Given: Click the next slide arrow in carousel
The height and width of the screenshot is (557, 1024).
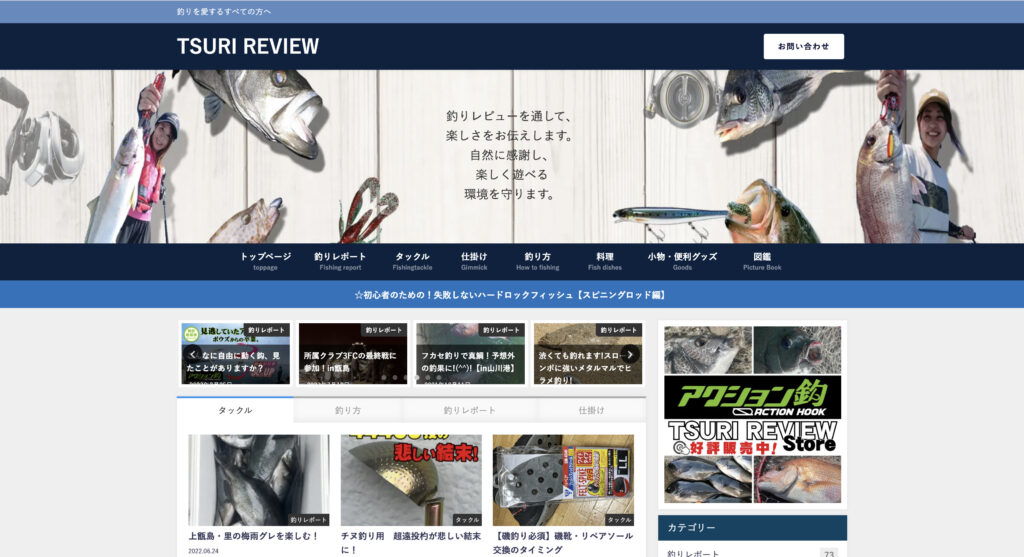Looking at the screenshot, I should tap(630, 353).
